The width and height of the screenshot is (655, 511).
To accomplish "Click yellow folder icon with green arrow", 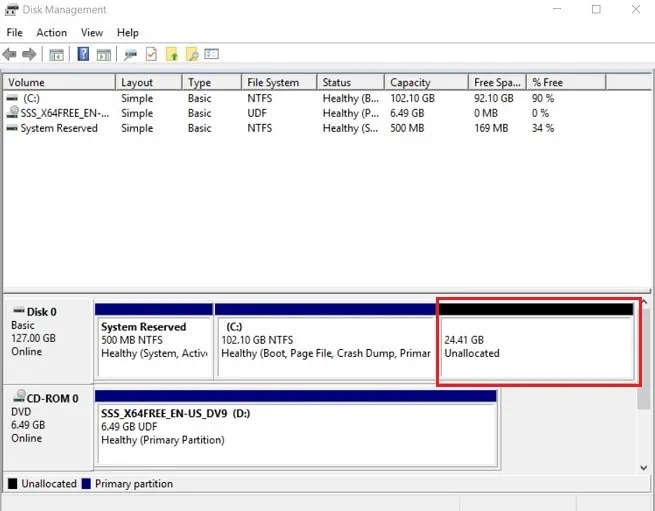I will point(172,54).
